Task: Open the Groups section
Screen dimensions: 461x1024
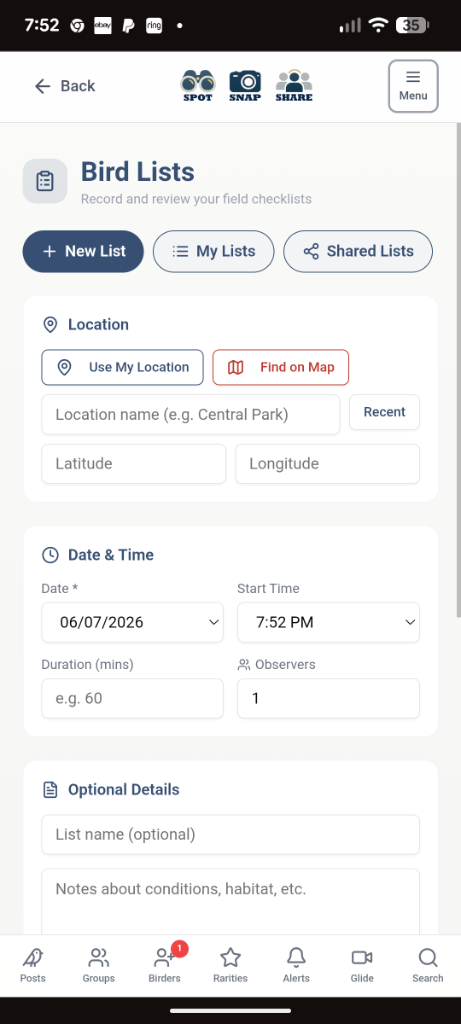Action: (99, 965)
